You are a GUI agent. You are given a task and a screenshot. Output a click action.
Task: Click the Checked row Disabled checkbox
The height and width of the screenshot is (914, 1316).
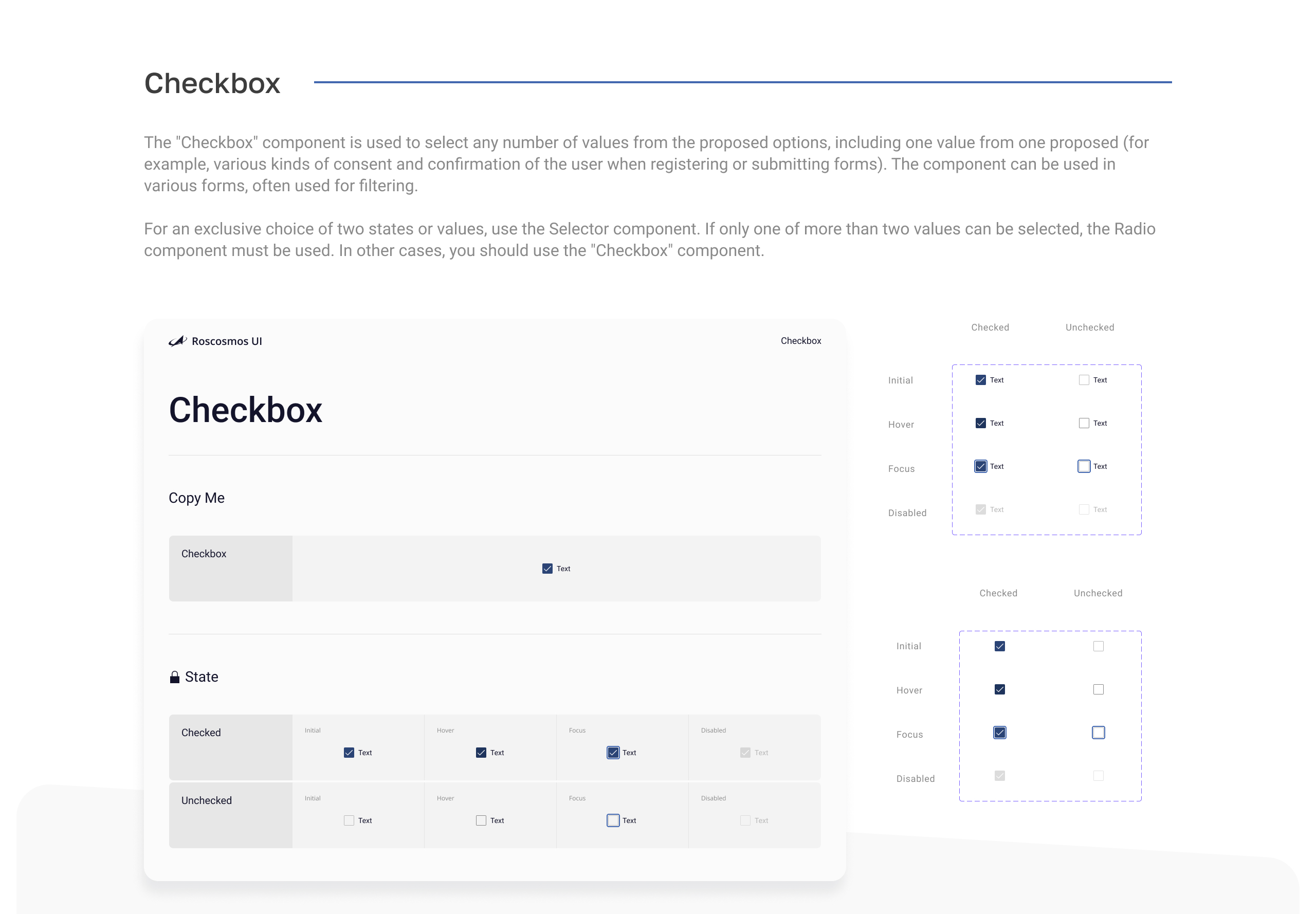[745, 753]
